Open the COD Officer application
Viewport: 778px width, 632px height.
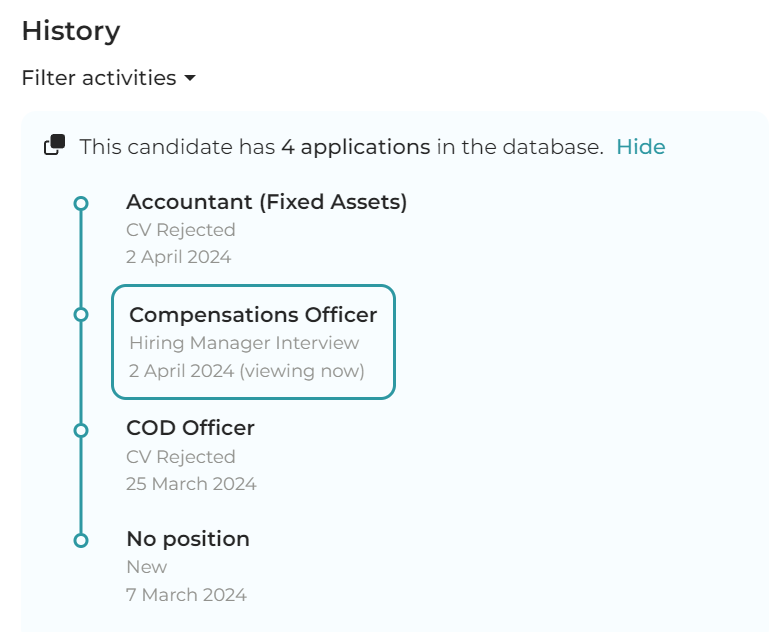point(191,428)
